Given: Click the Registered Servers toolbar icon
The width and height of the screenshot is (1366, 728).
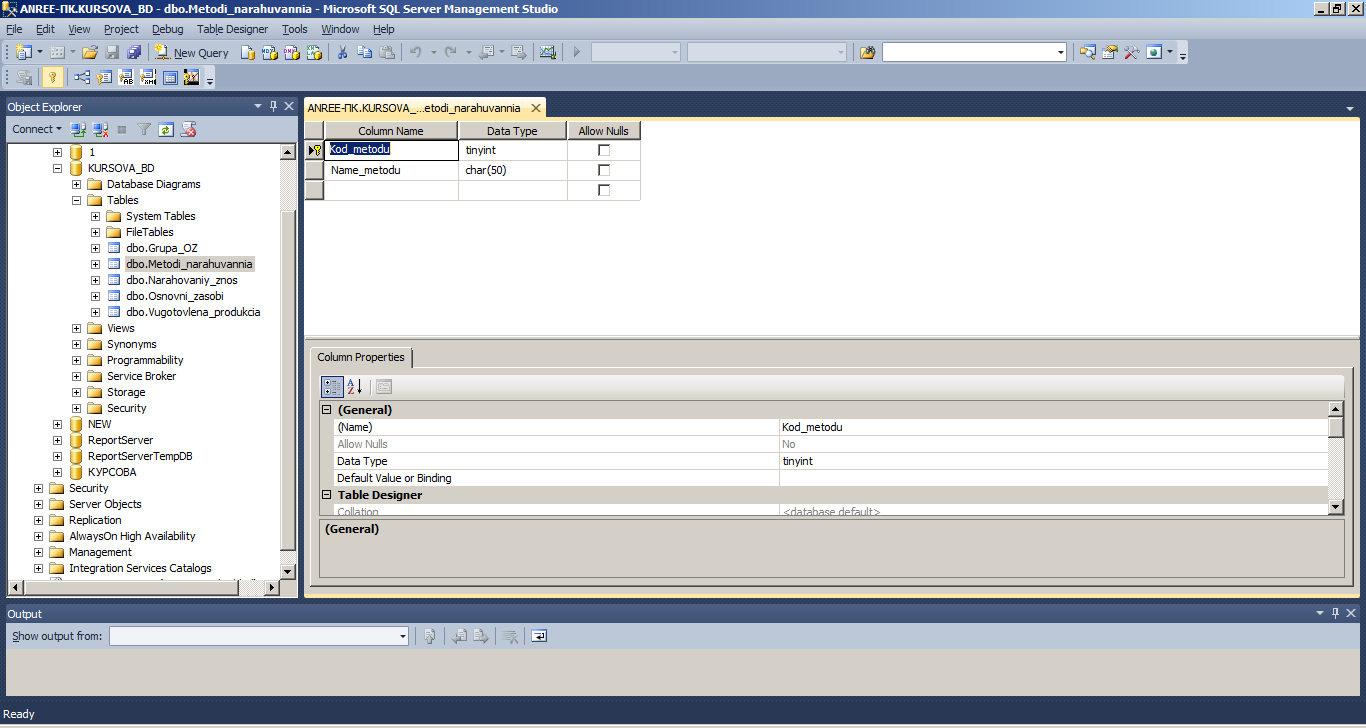Looking at the screenshot, I should click(1088, 52).
